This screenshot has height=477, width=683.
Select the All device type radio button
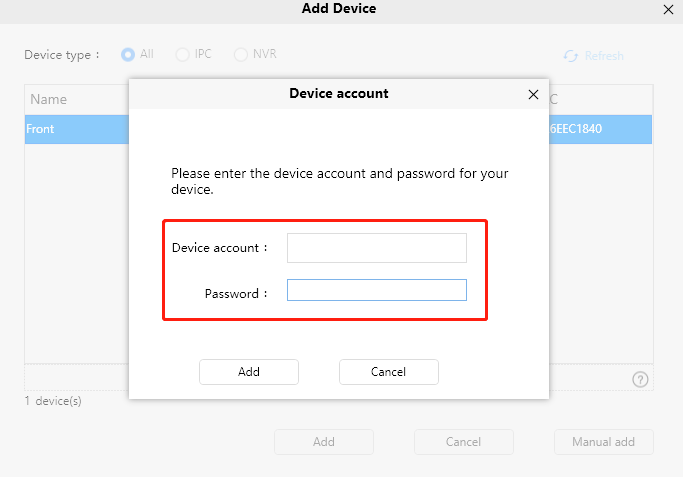[128, 54]
